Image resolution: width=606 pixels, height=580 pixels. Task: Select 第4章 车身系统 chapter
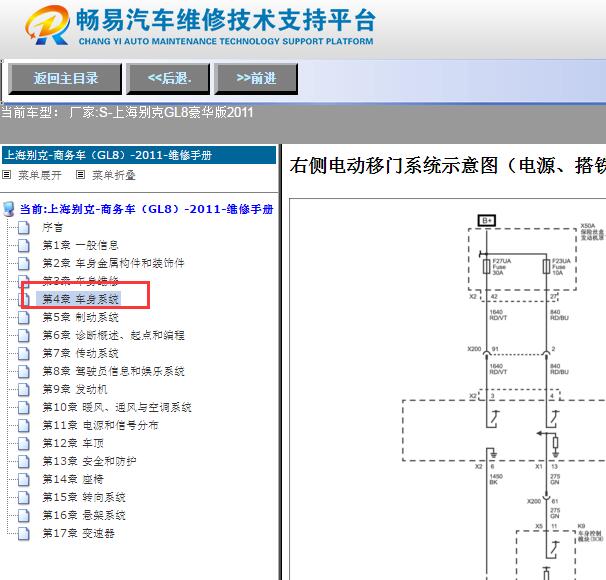click(81, 299)
